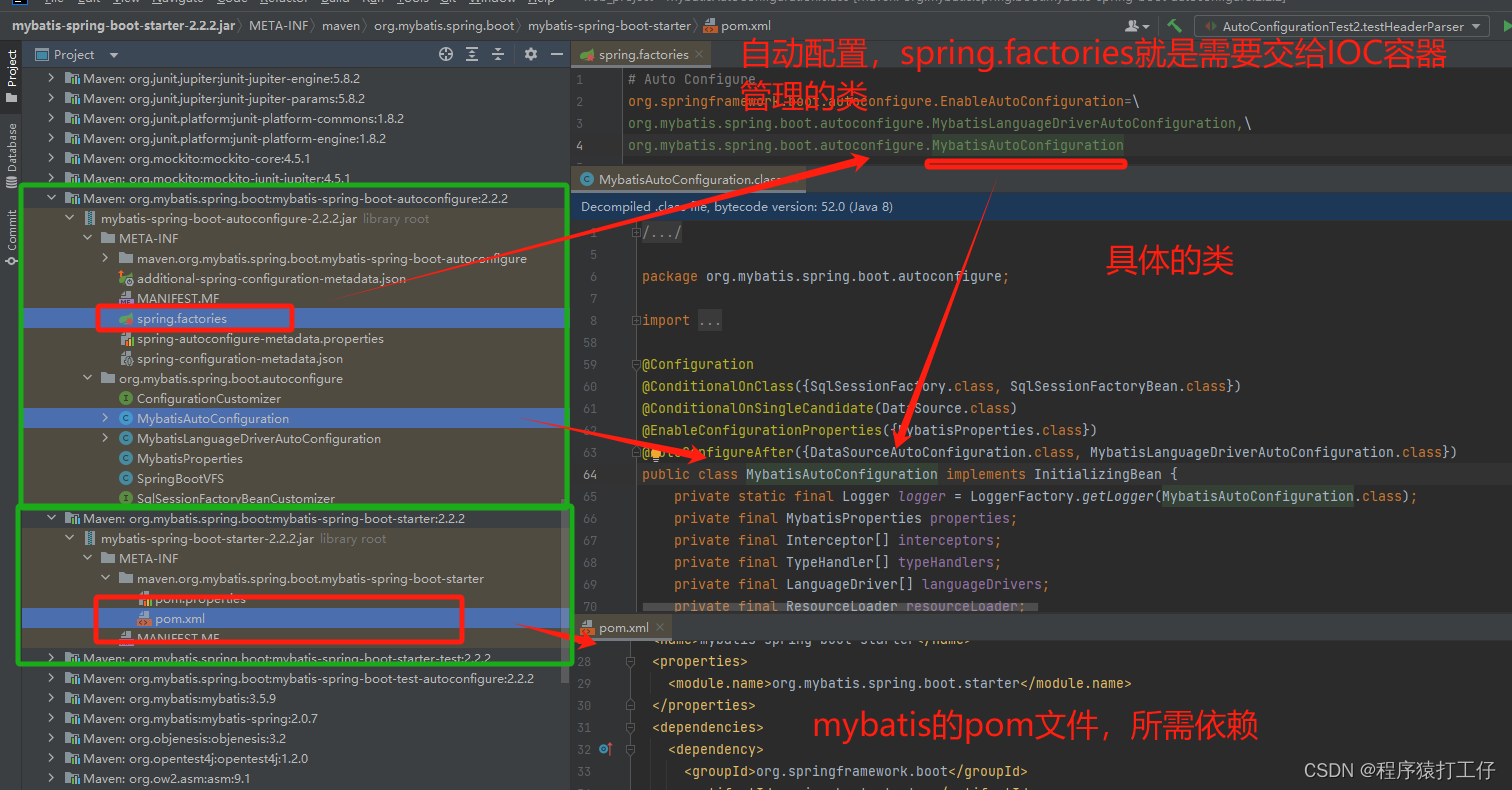Click the editor horizontal scrollbar under line 70

(x=840, y=607)
